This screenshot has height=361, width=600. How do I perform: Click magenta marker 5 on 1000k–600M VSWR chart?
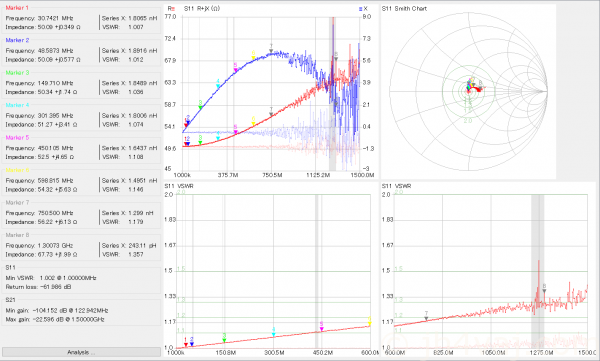[321, 327]
